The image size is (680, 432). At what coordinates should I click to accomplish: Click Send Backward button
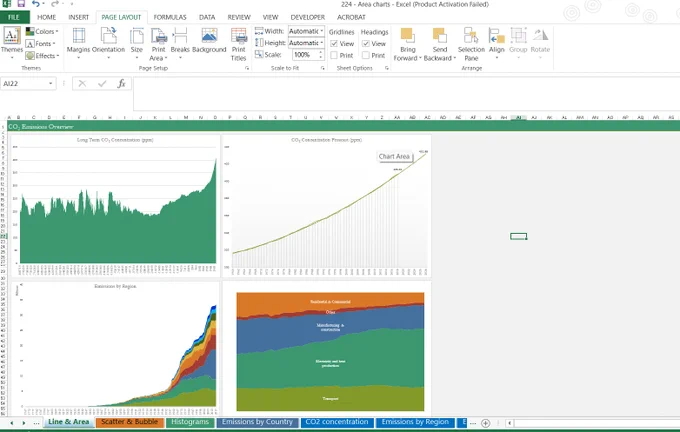click(x=439, y=44)
